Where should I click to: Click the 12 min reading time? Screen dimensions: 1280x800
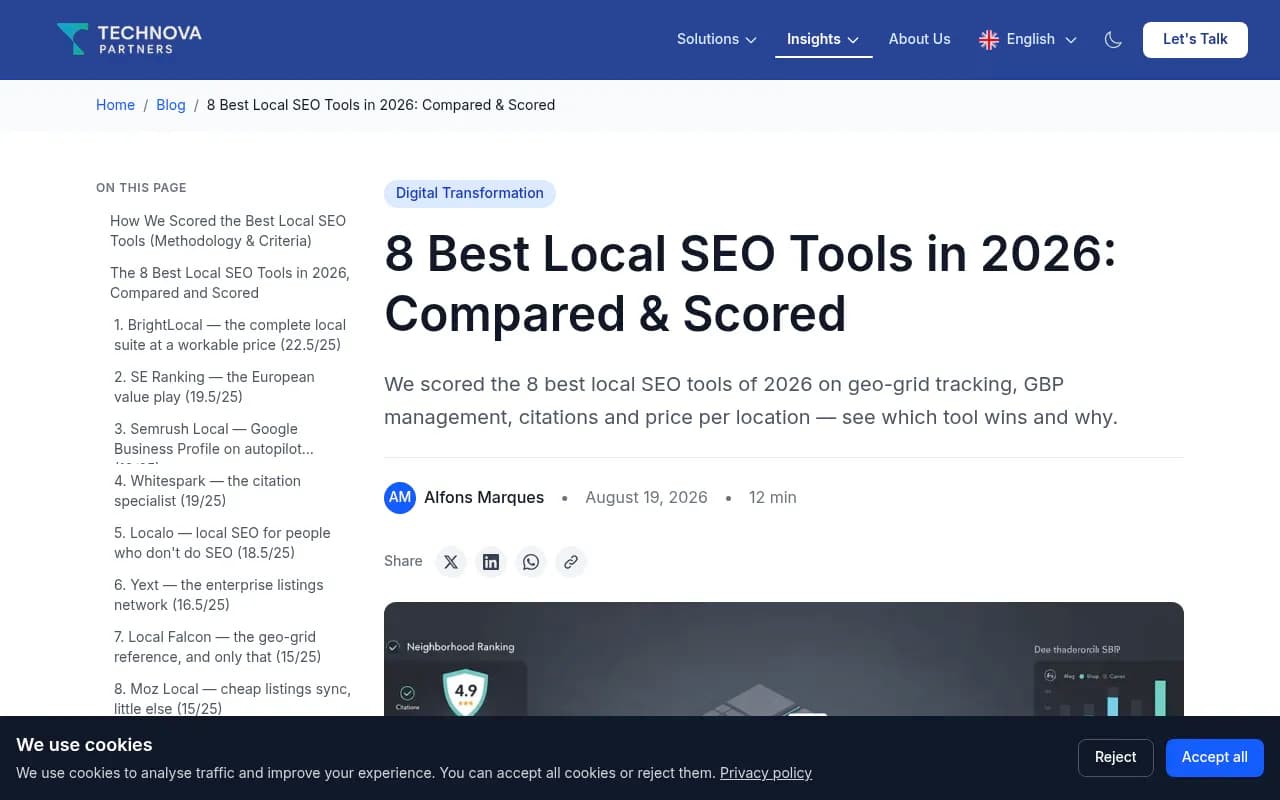(x=773, y=497)
